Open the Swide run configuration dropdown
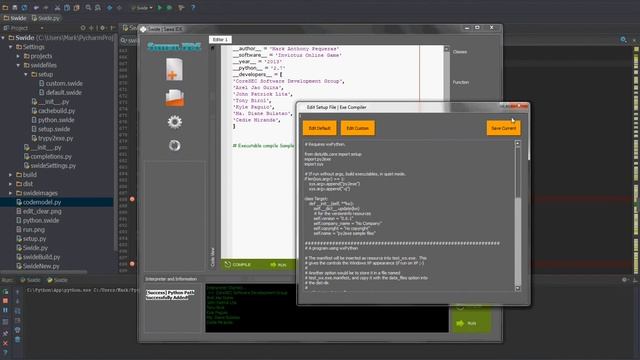 pyautogui.click(x=142, y=7)
